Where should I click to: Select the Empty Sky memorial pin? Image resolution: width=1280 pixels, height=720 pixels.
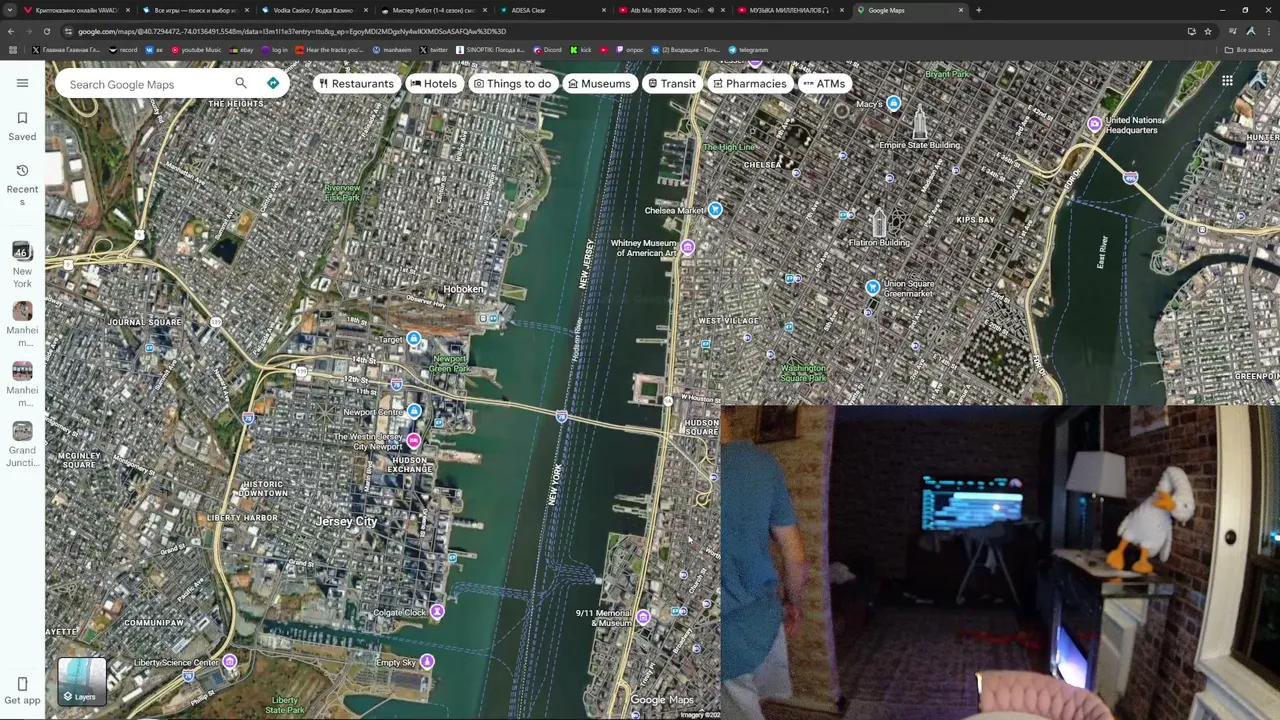[x=427, y=661]
